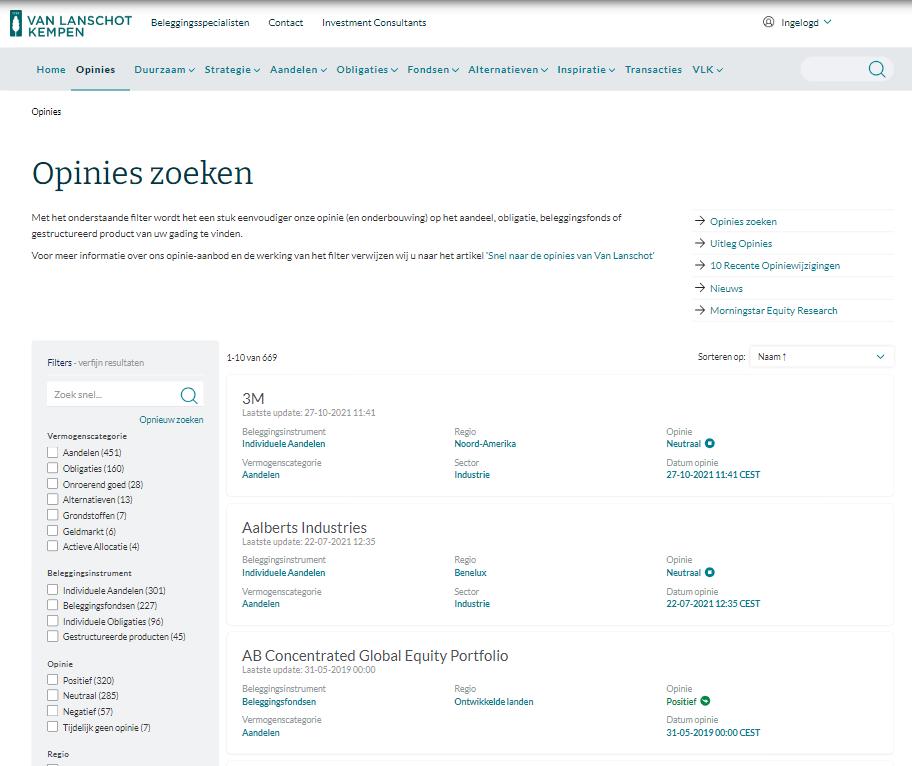Select the Positief (320) opinion filter

click(52, 679)
